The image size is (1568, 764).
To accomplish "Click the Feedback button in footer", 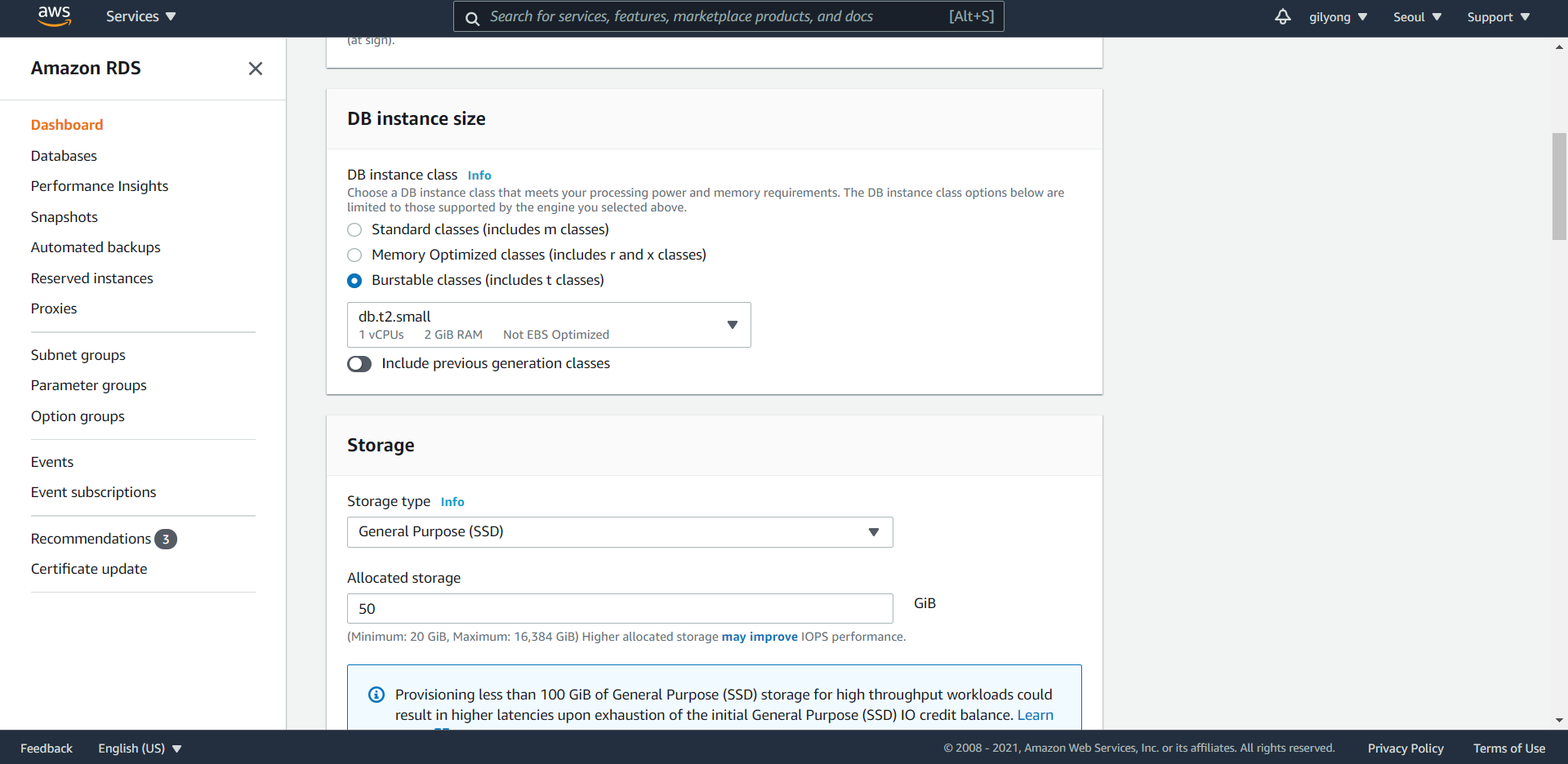I will click(47, 748).
